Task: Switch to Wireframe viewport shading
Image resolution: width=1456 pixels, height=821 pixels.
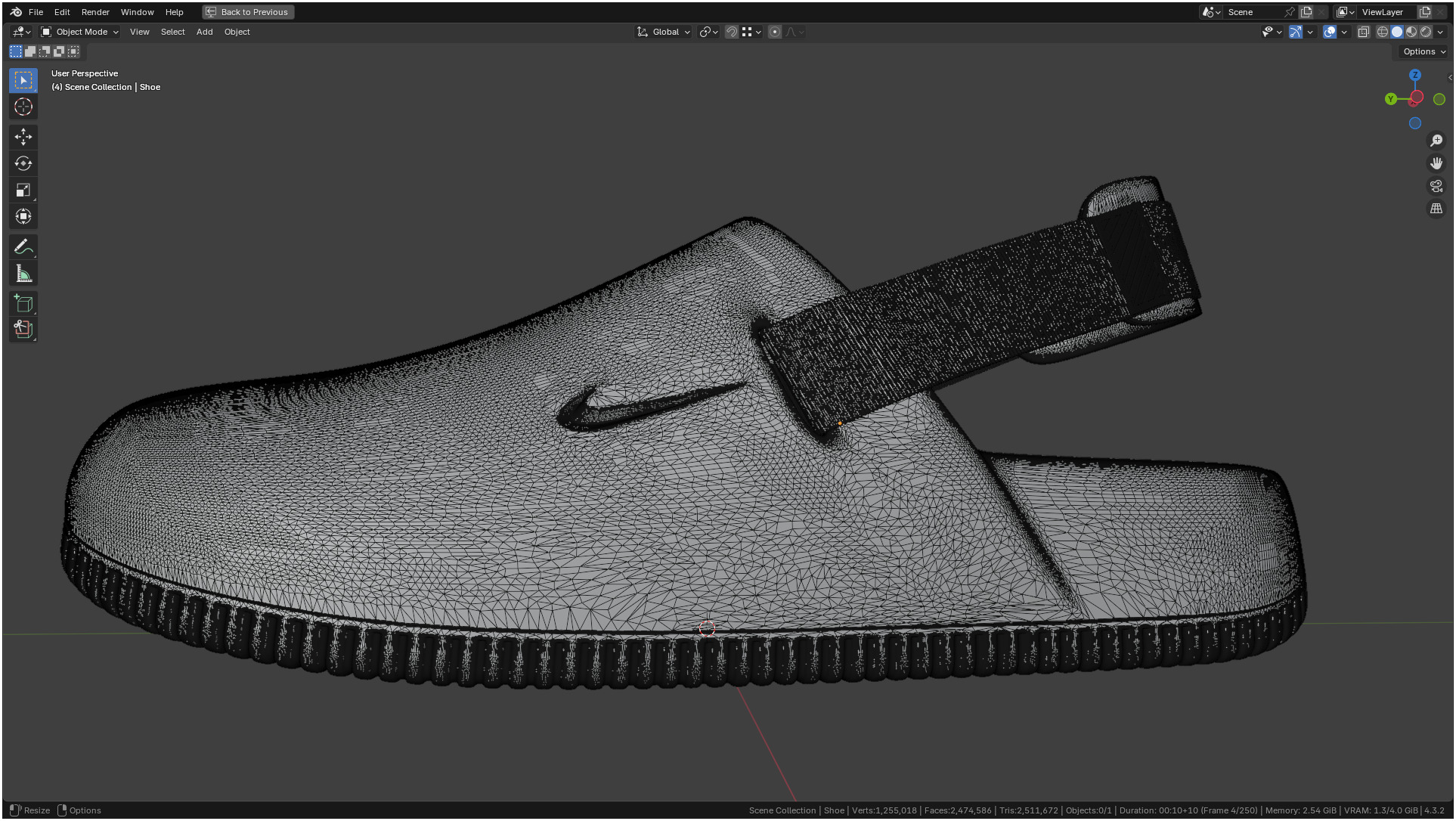Action: click(x=1383, y=32)
